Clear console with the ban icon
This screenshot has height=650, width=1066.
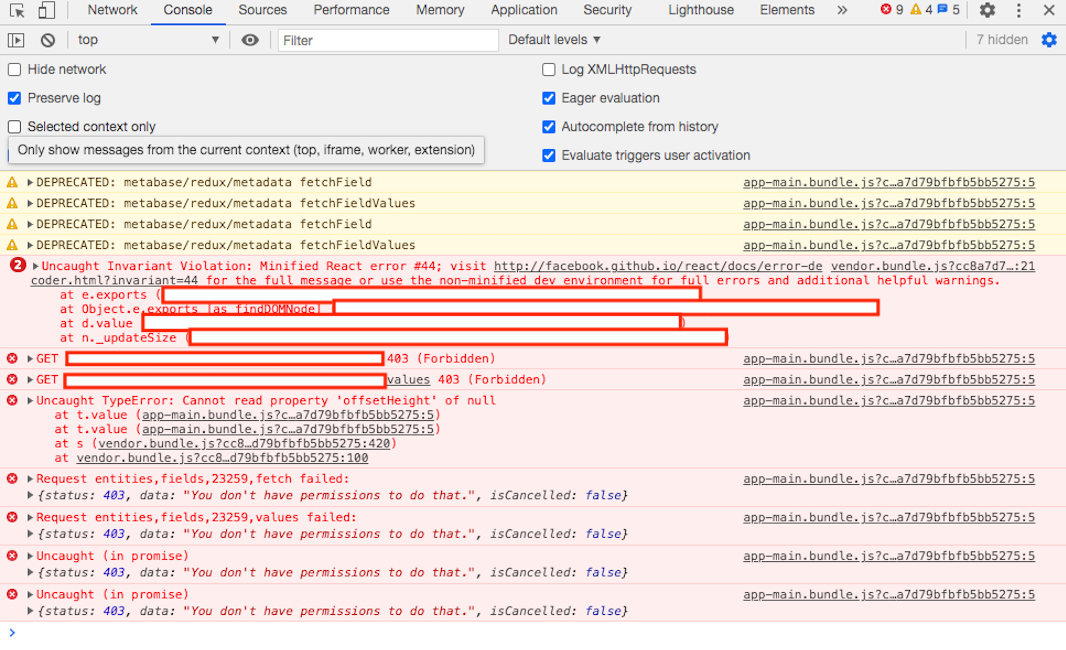(x=48, y=40)
